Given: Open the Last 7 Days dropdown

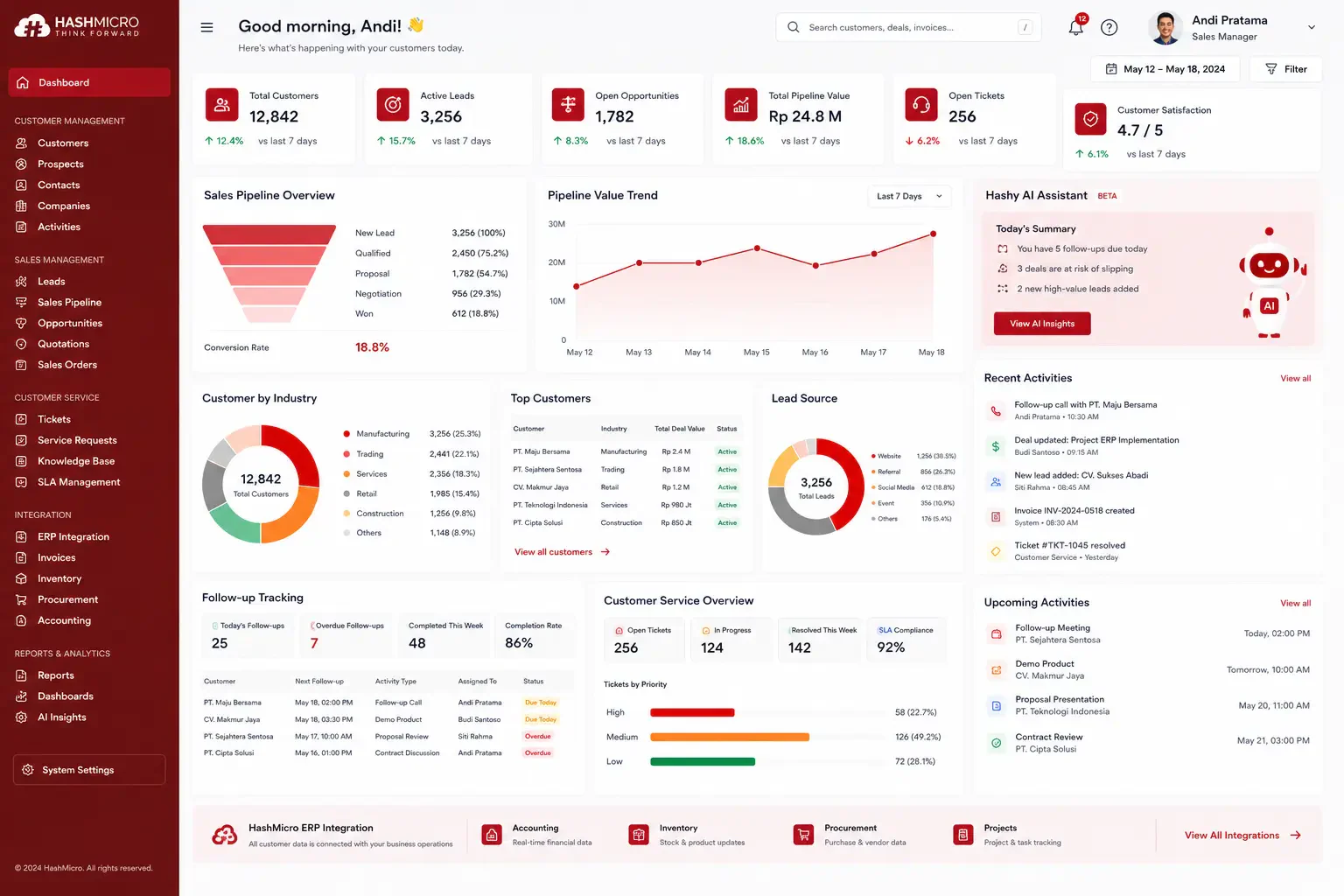Looking at the screenshot, I should [909, 196].
